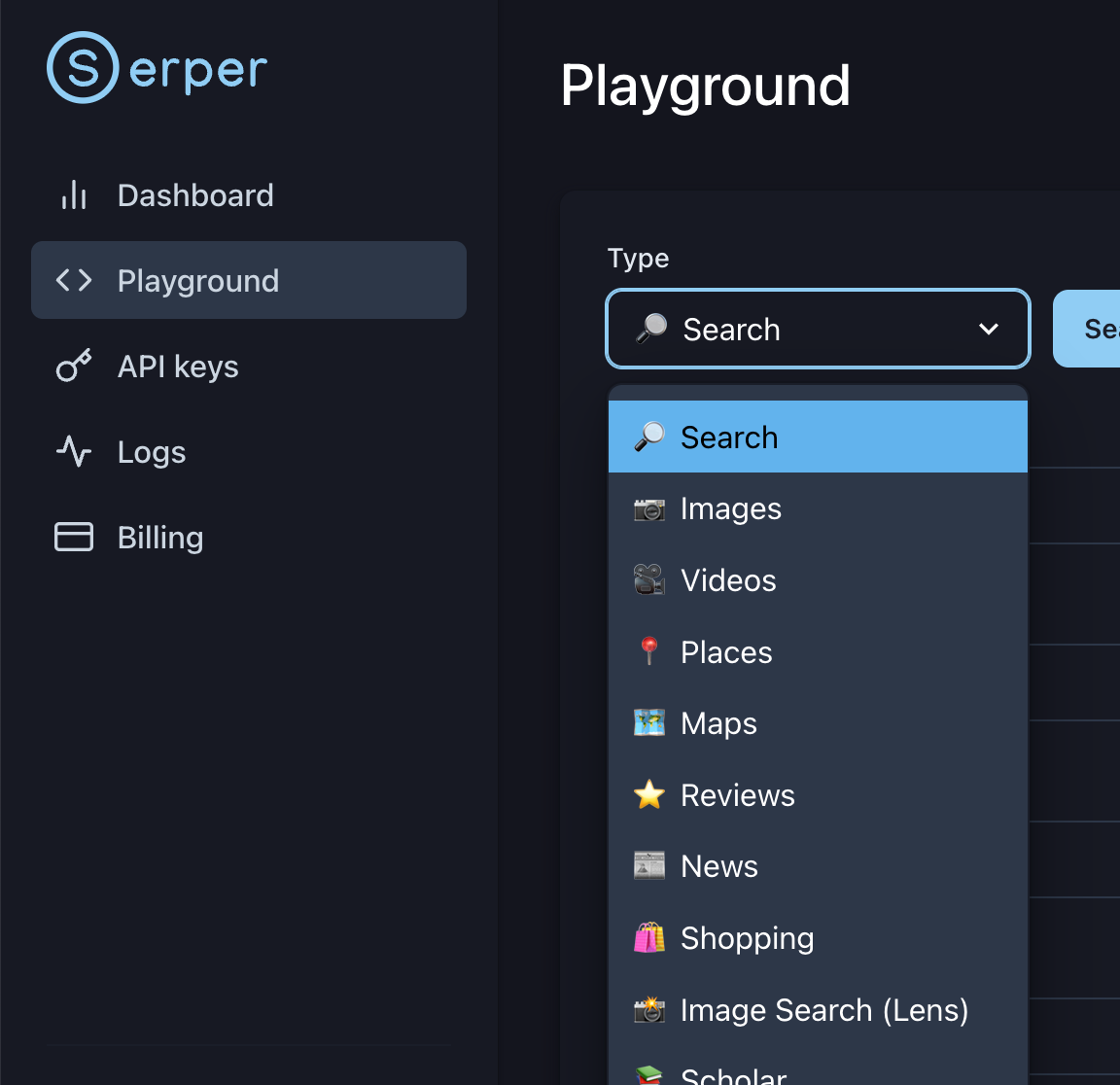Click the camera icon beside Images
The width and height of the screenshot is (1120, 1085).
(x=649, y=509)
